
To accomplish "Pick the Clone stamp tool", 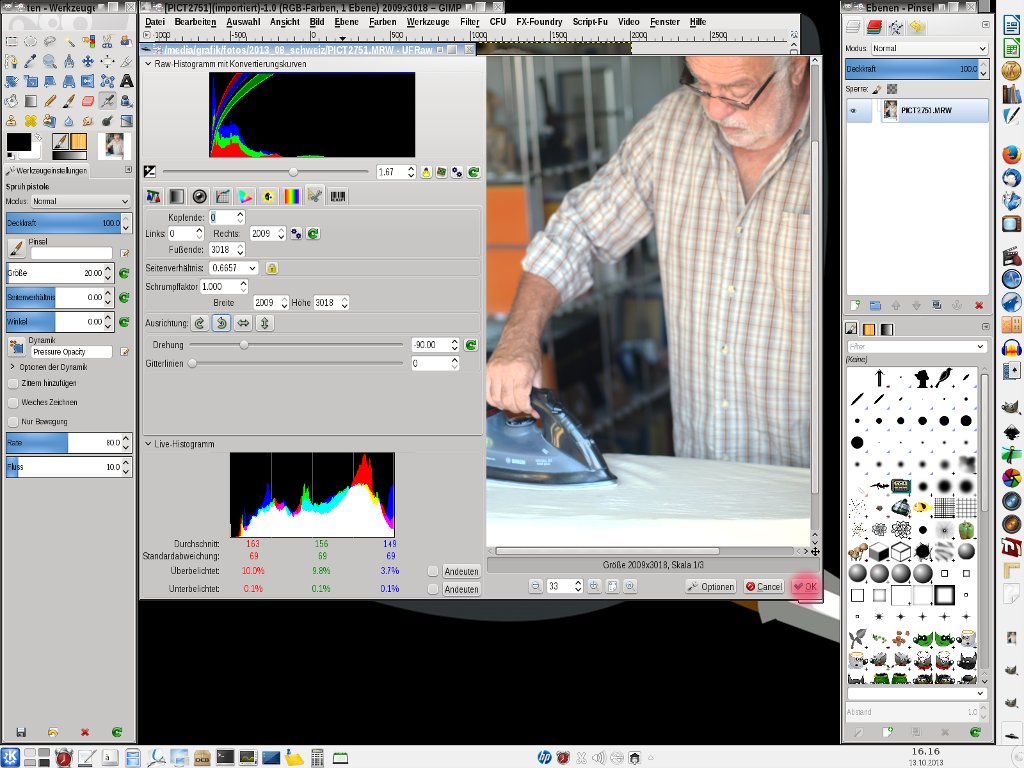I will [11, 121].
